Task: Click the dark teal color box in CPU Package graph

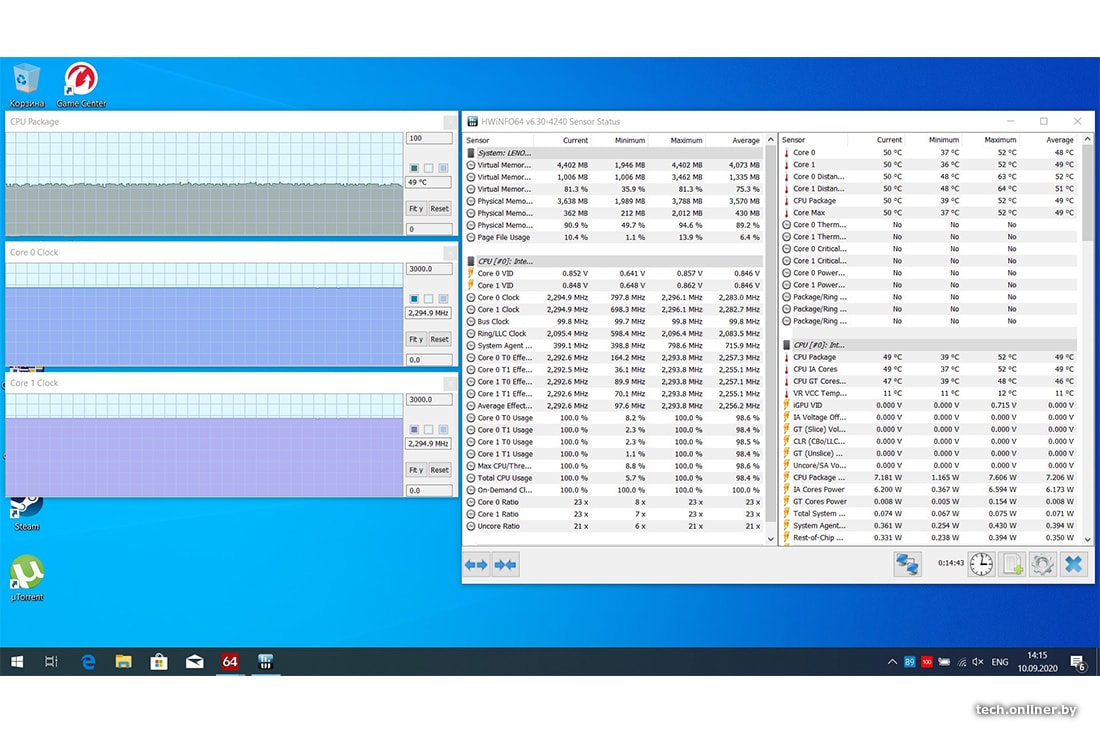Action: point(414,168)
